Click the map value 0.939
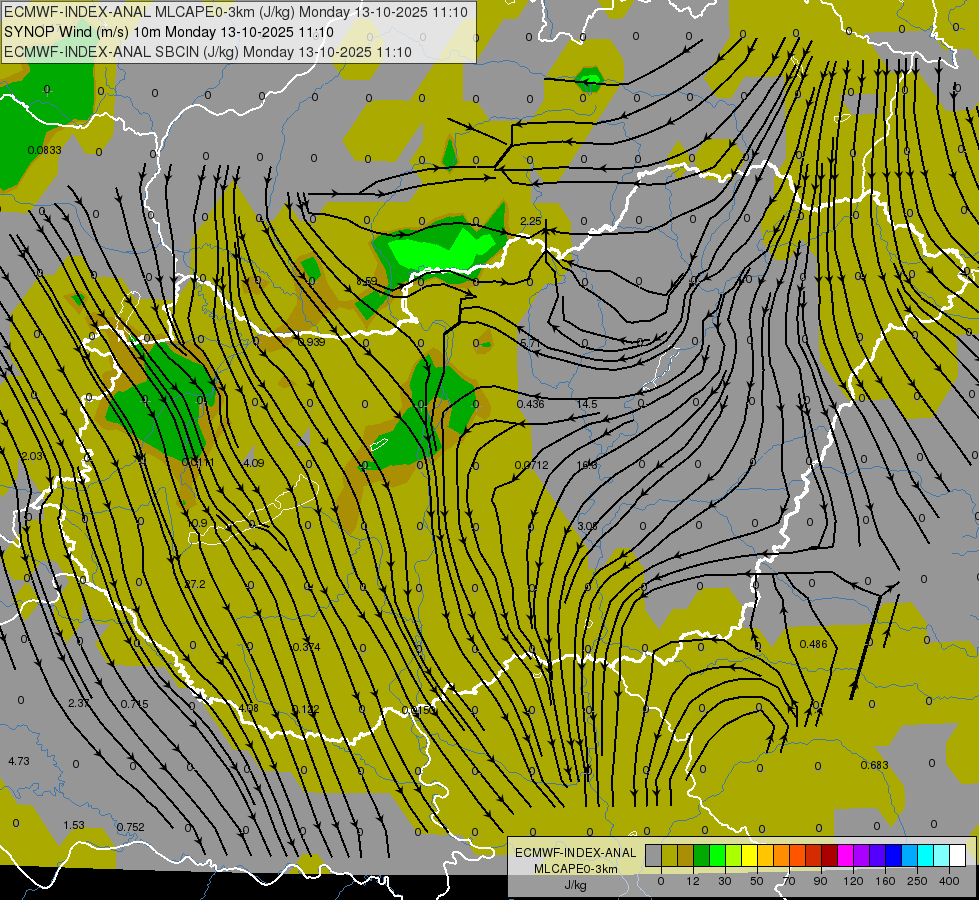 [x=311, y=342]
